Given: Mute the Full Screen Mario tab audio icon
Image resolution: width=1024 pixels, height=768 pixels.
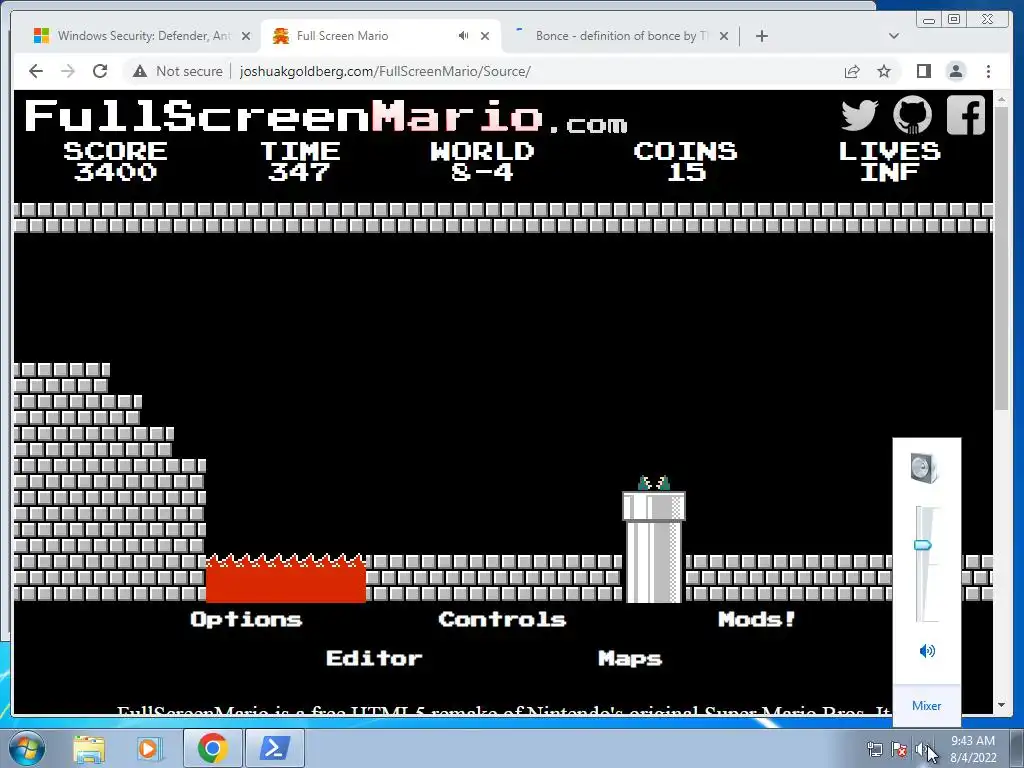Looking at the screenshot, I should click(463, 36).
